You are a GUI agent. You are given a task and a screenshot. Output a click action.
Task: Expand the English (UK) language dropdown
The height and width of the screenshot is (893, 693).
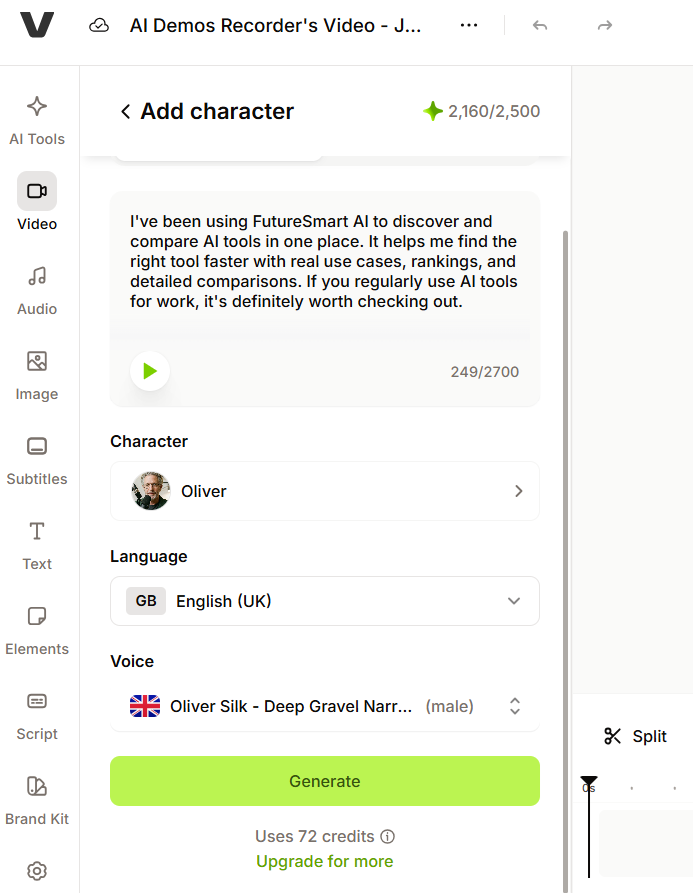[x=325, y=601]
